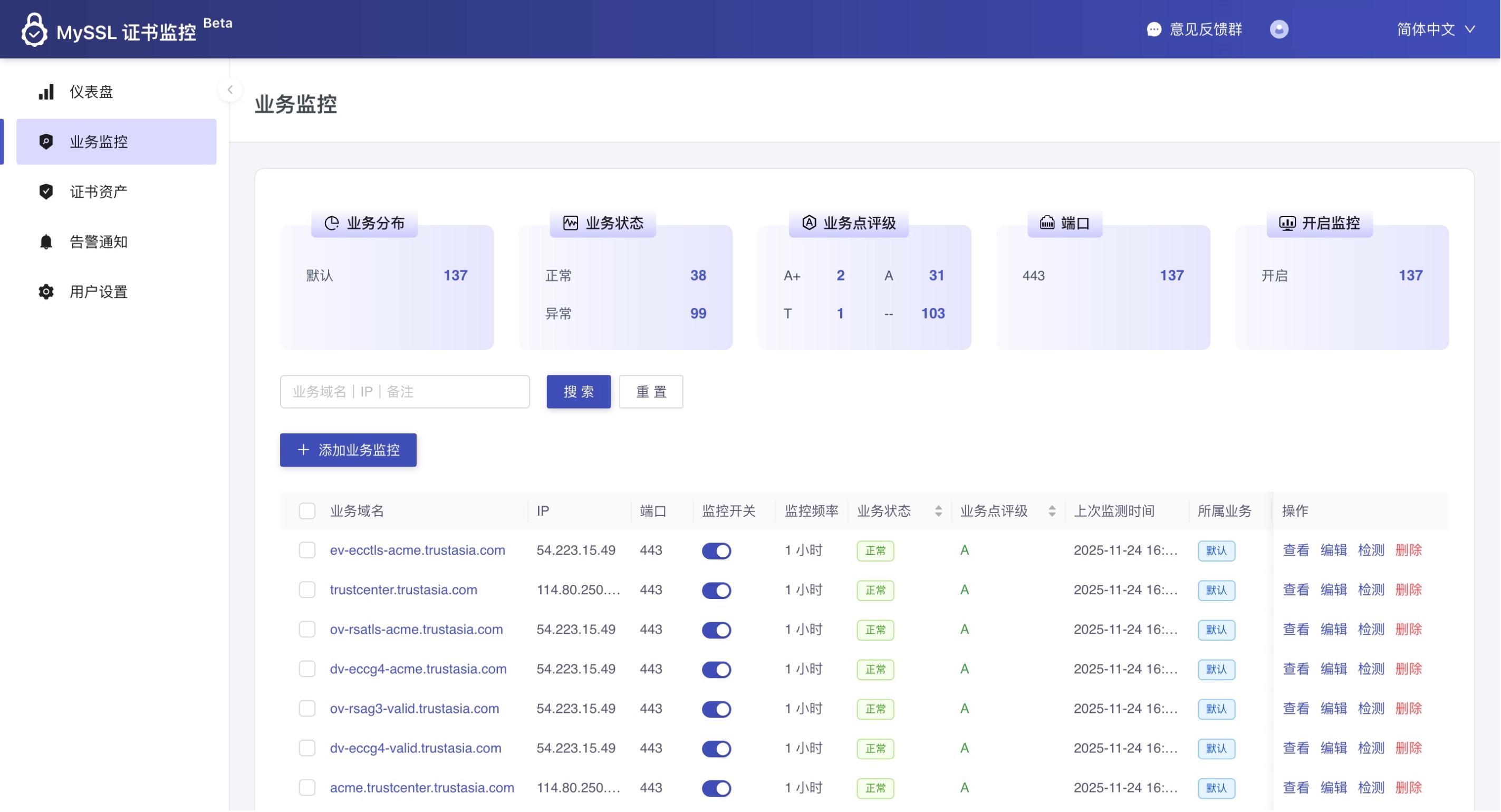Viewport: 1501px width, 812px height.
Task: Collapse the sidebar with the chevron
Action: point(231,90)
